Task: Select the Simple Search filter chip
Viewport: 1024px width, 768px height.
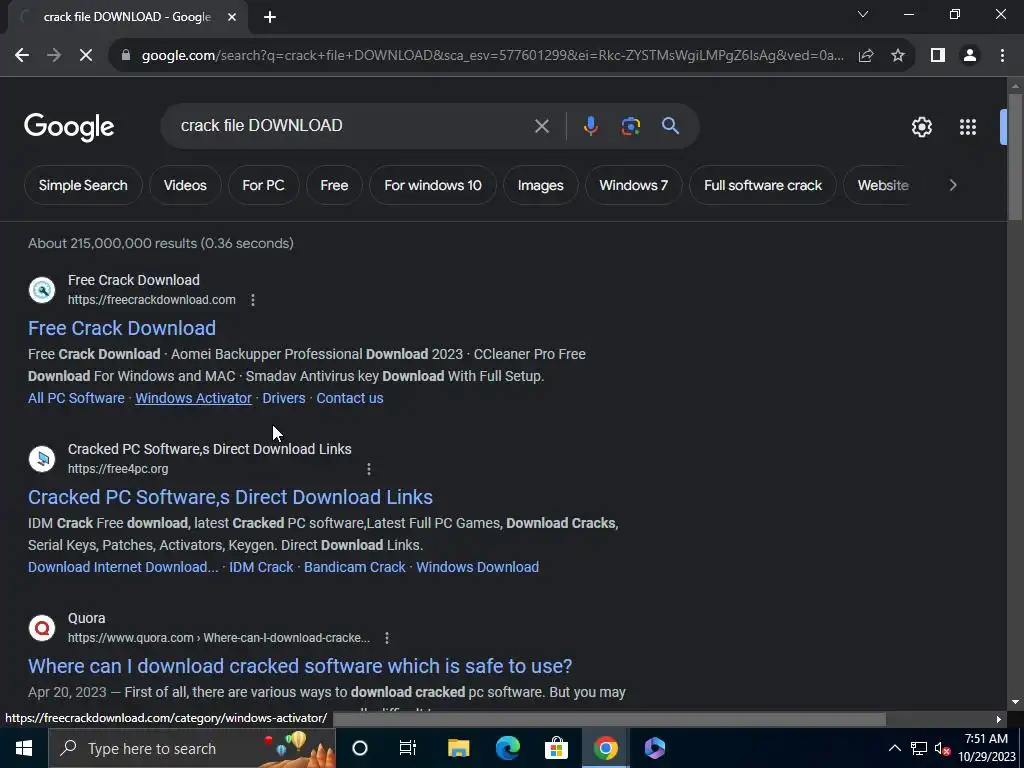Action: [x=83, y=185]
